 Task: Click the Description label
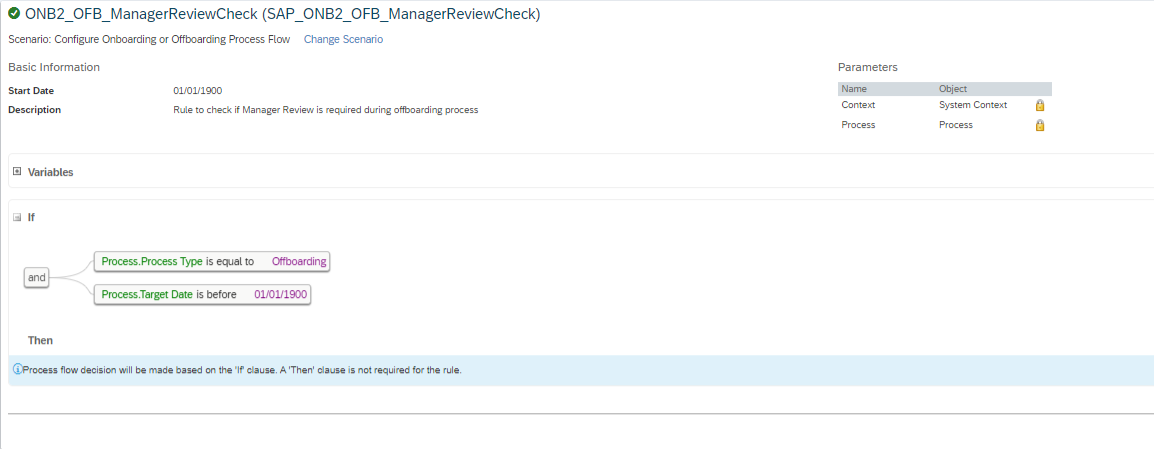point(35,110)
